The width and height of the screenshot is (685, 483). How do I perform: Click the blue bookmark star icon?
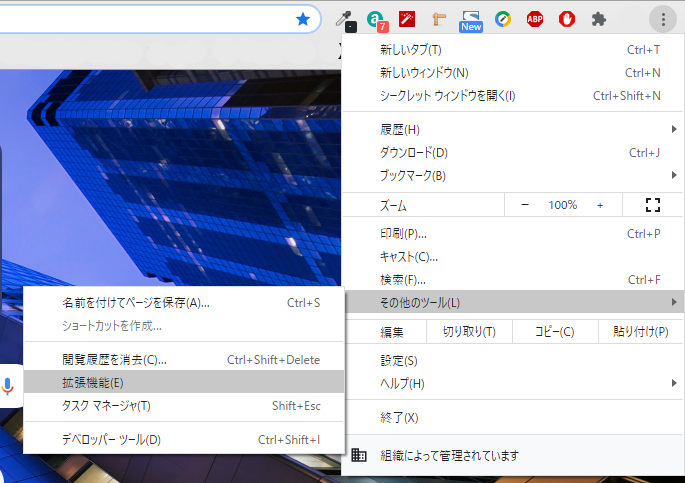click(x=302, y=19)
